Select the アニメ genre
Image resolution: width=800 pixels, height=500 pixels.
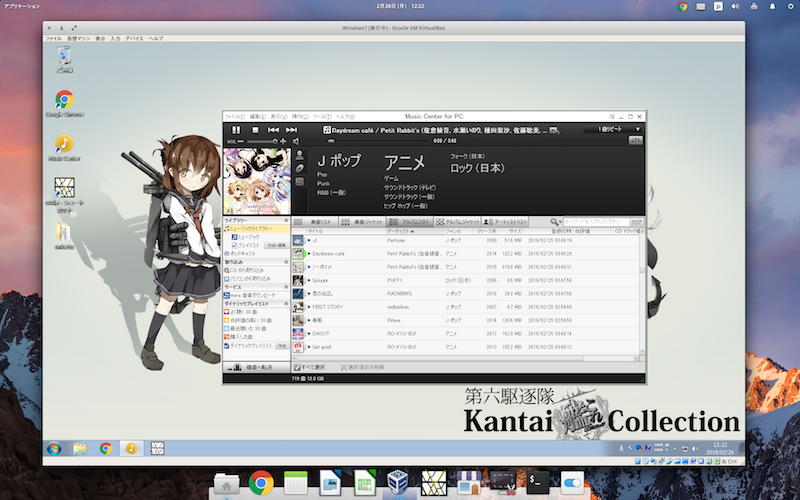coord(404,162)
